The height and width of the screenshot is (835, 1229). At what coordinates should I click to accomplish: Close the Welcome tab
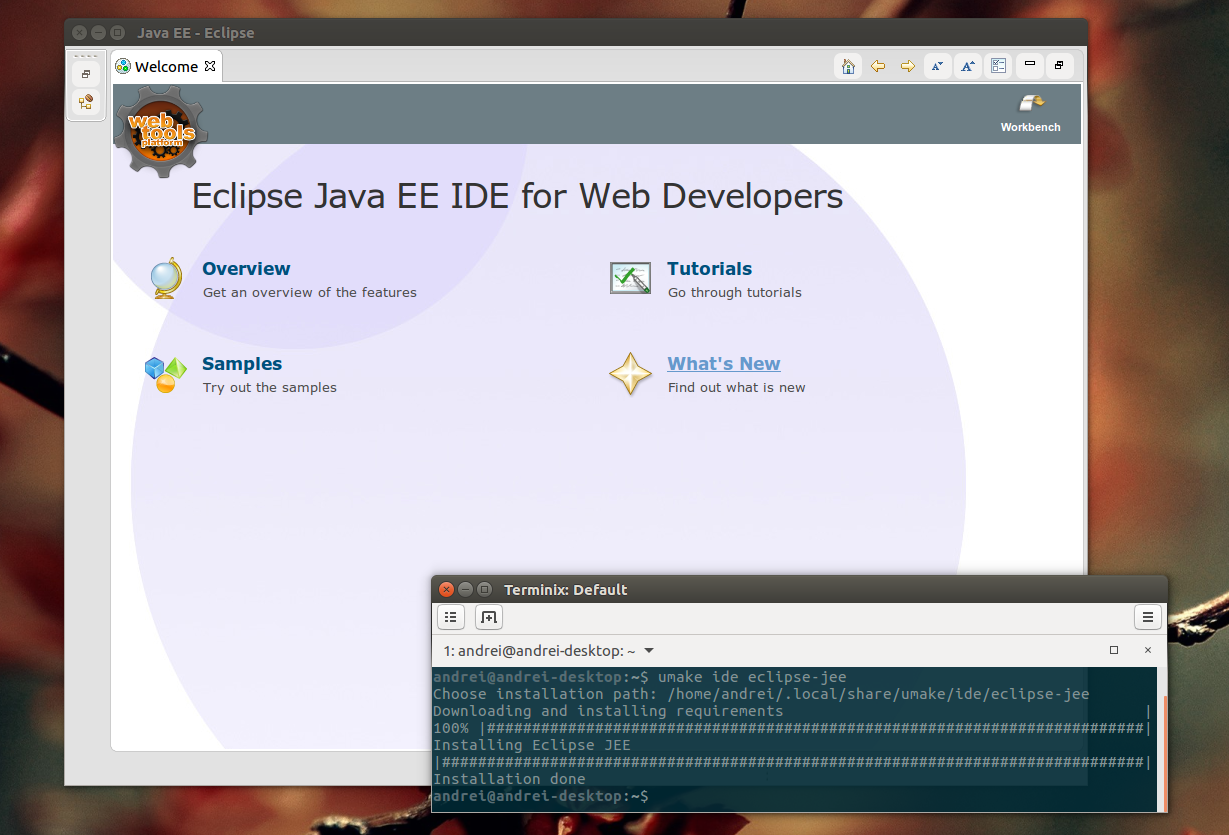click(210, 66)
